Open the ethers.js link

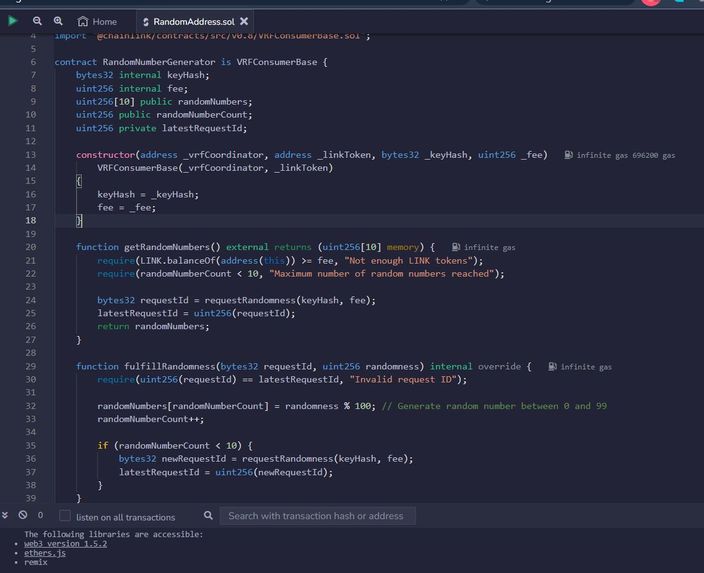tap(45, 553)
